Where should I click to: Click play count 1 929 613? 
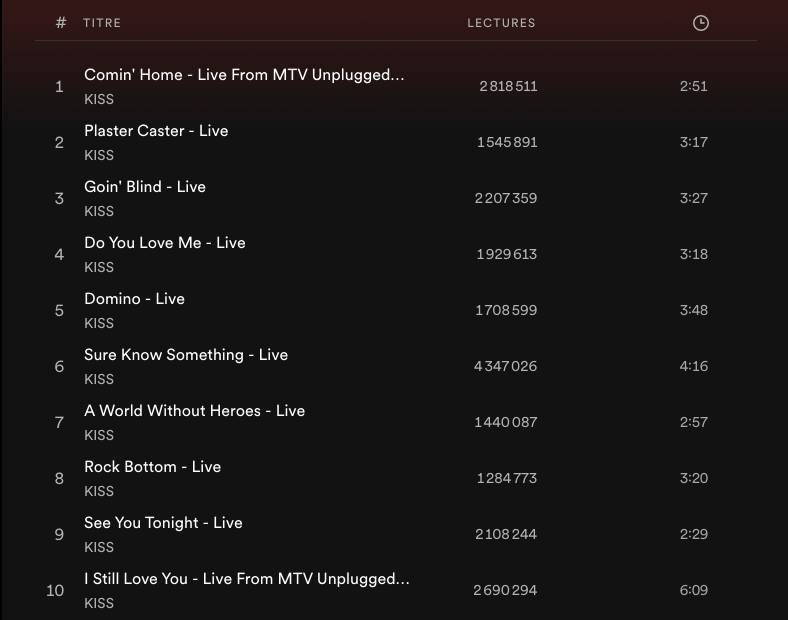pyautogui.click(x=507, y=254)
